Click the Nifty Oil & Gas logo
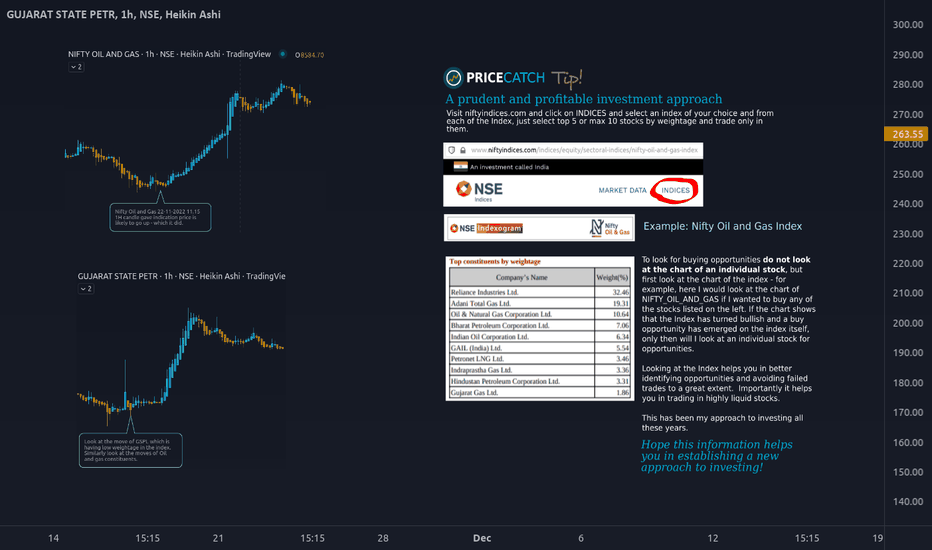The image size is (932, 550). click(x=610, y=228)
